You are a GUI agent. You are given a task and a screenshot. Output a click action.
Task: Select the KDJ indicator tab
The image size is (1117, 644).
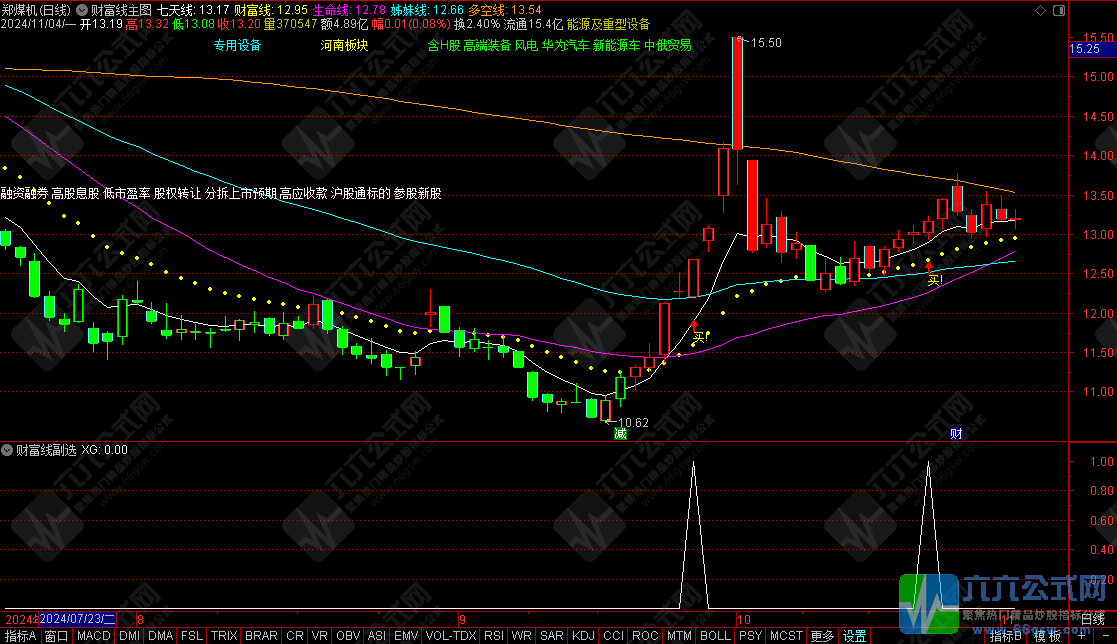pyautogui.click(x=582, y=636)
